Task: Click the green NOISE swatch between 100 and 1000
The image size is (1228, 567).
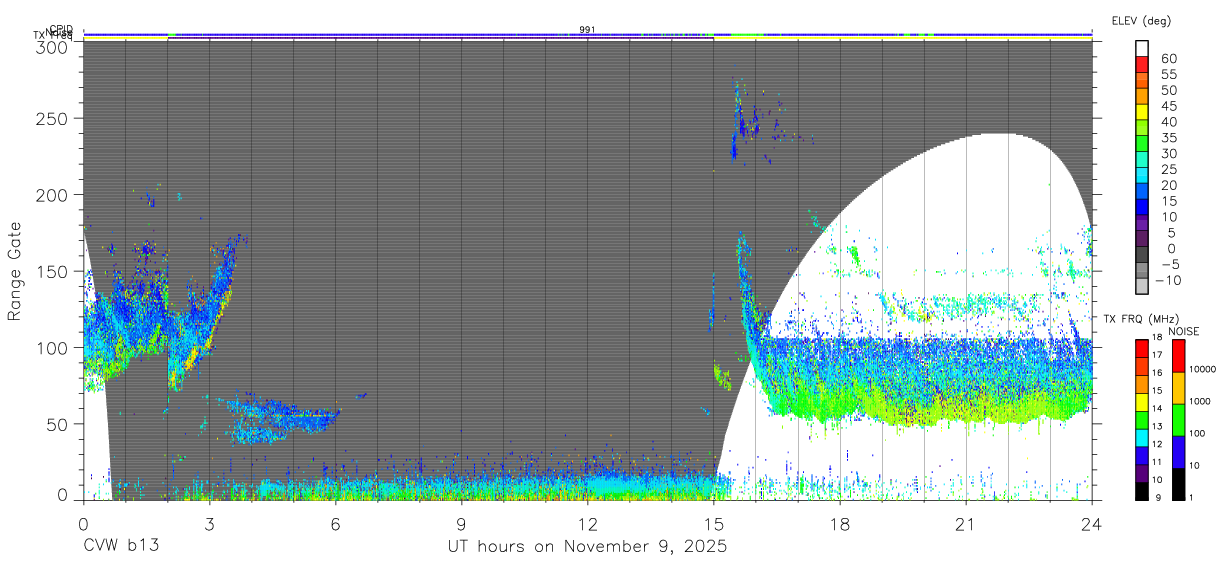Action: (x=1178, y=419)
